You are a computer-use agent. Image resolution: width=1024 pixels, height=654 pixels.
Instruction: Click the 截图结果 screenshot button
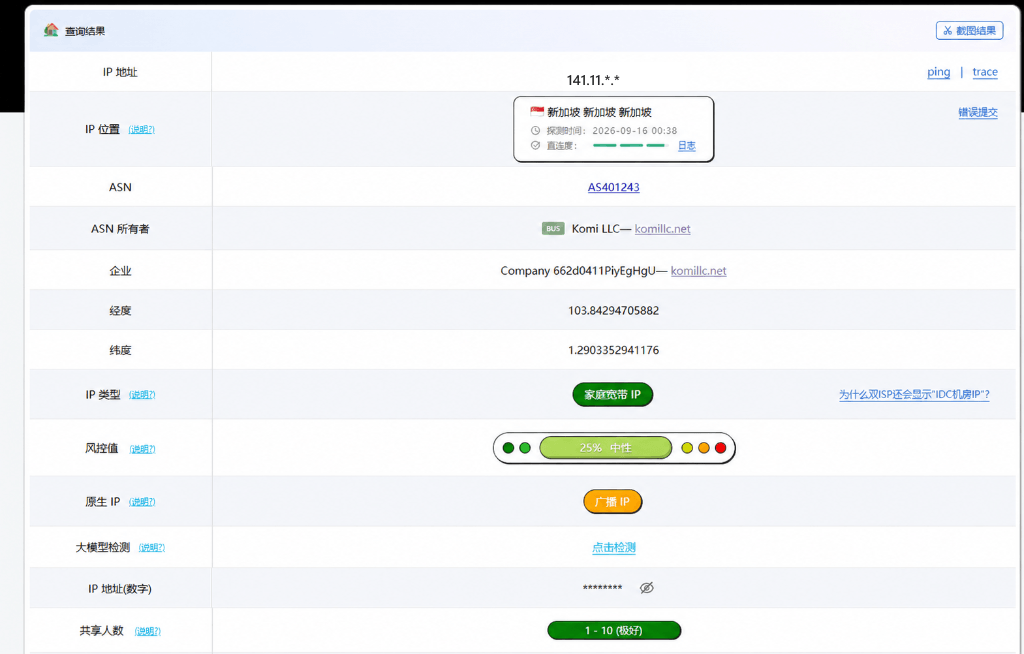pyautogui.click(x=969, y=31)
